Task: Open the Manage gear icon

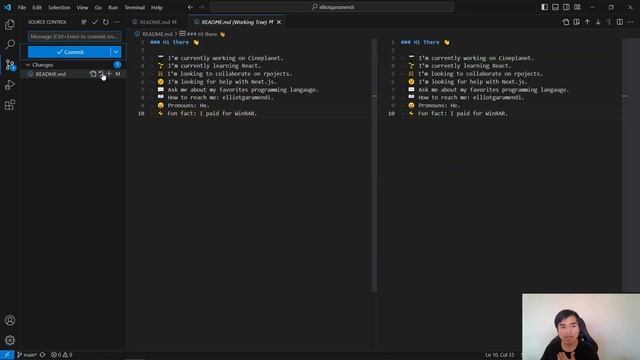Action: 10,340
